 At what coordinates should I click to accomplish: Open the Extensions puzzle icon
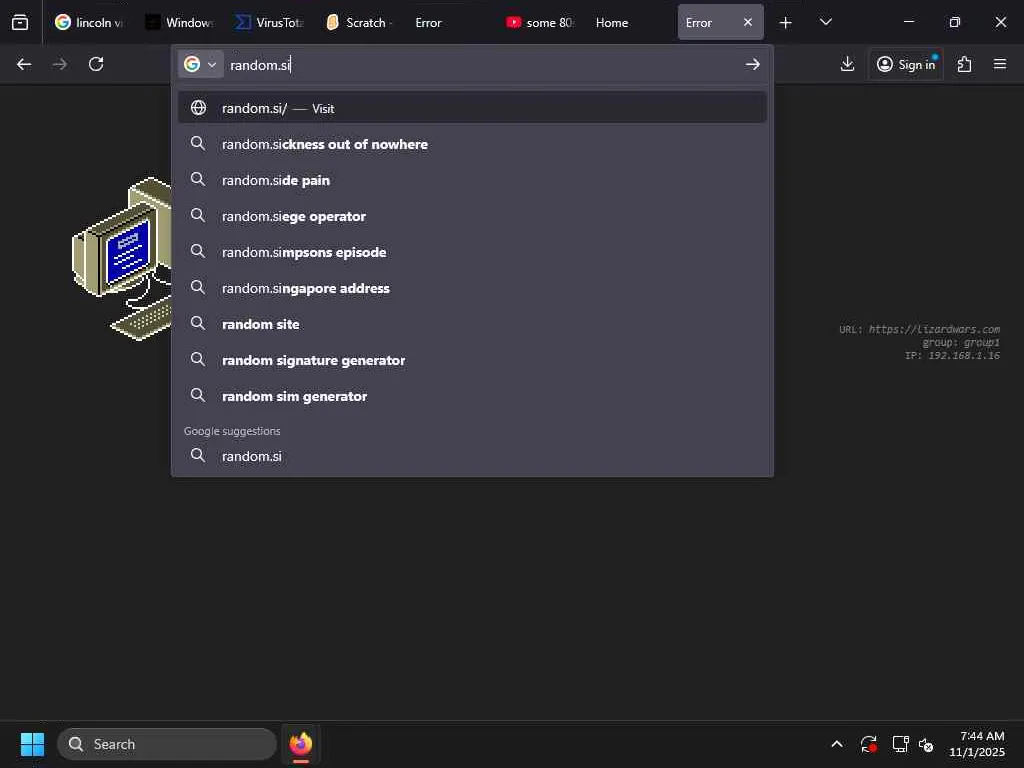click(965, 64)
